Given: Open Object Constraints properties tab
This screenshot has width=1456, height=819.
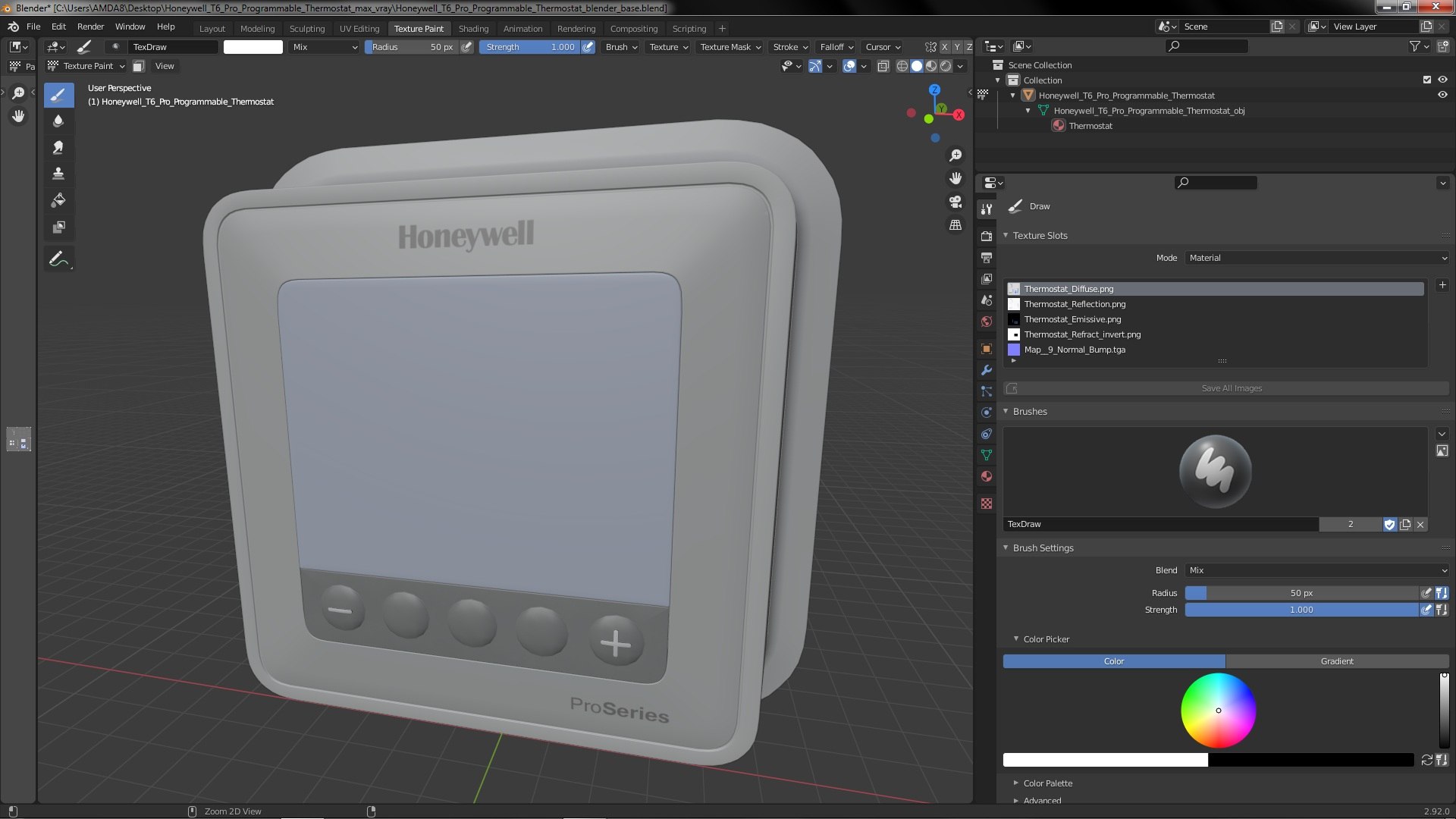Looking at the screenshot, I should (987, 434).
